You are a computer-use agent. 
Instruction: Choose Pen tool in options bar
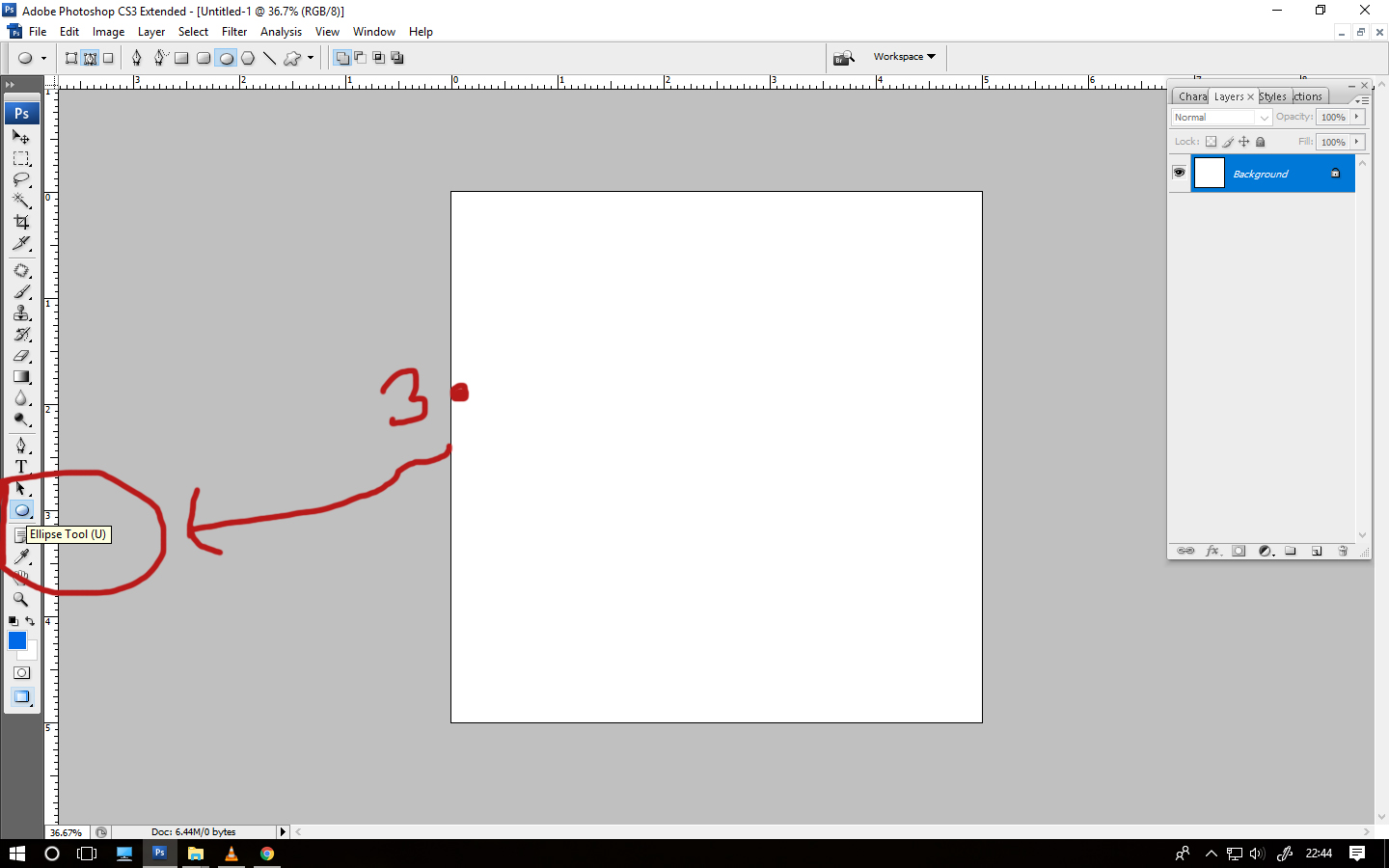[136, 58]
